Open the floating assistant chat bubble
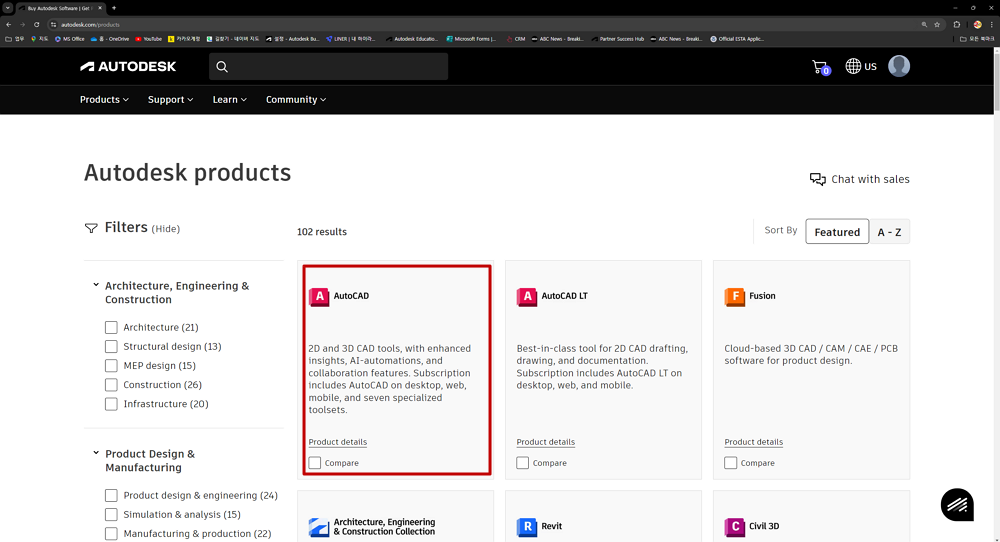The height and width of the screenshot is (542, 1000). point(957,504)
